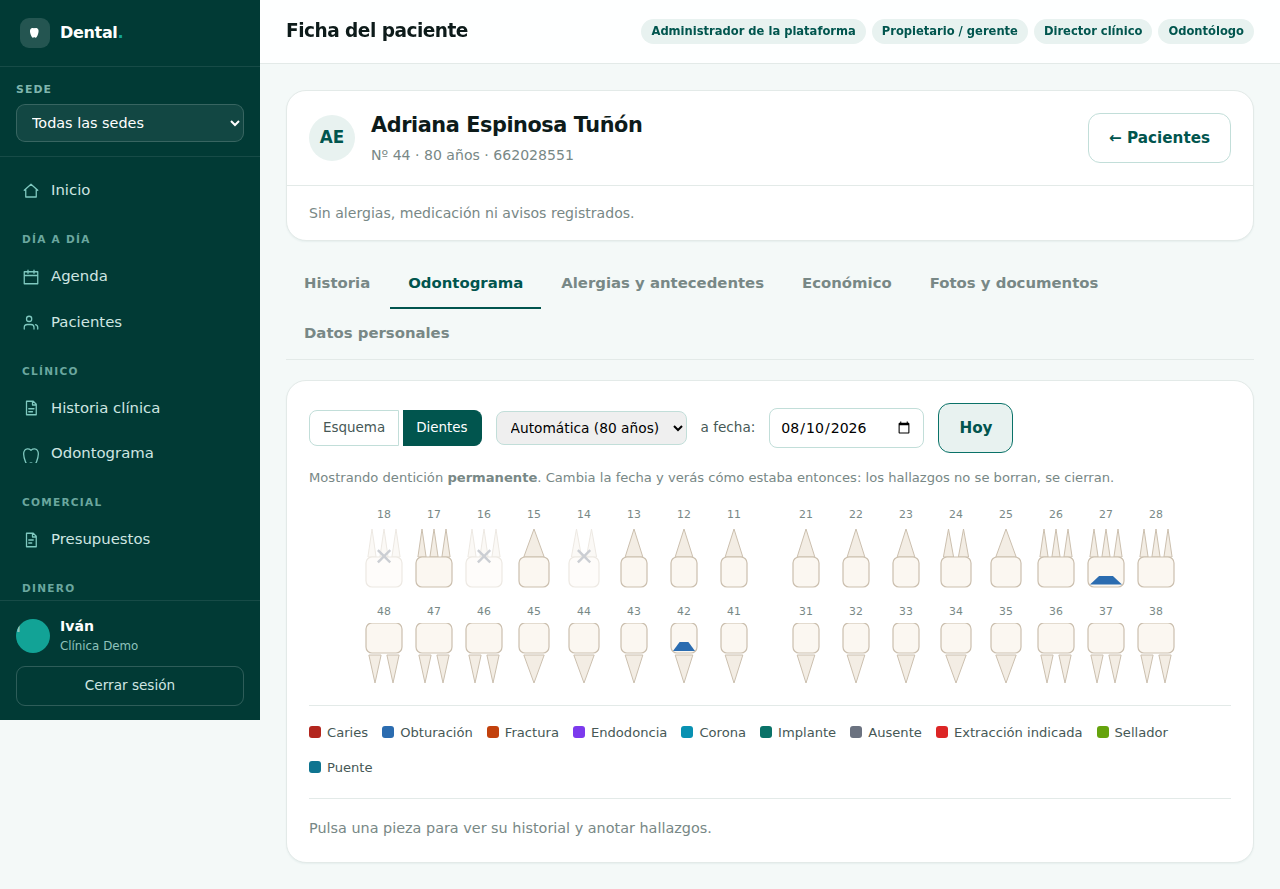
Task: Click the Dental tooth logo icon
Action: pos(35,33)
